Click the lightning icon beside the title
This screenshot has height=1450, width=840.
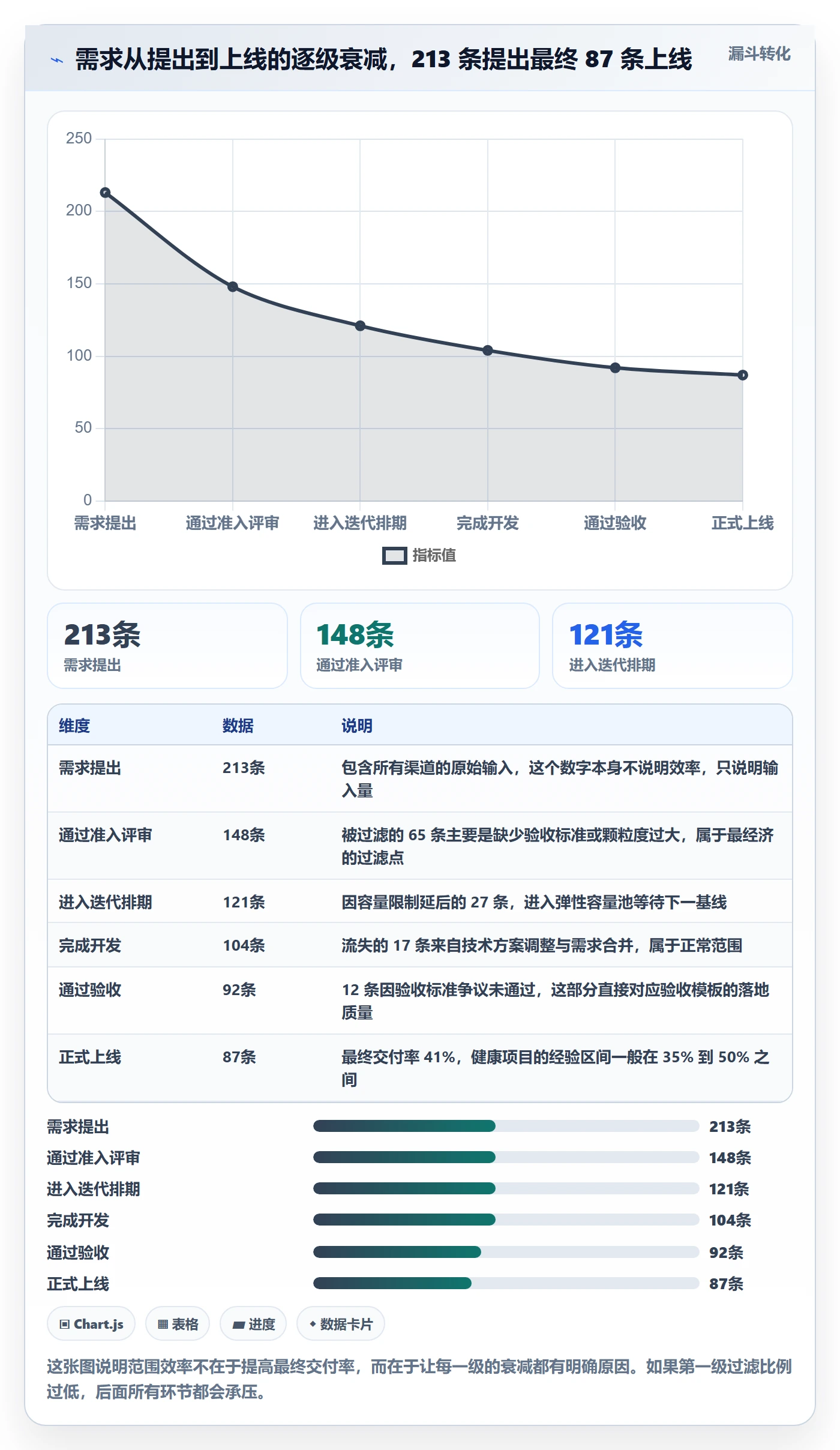pos(57,60)
